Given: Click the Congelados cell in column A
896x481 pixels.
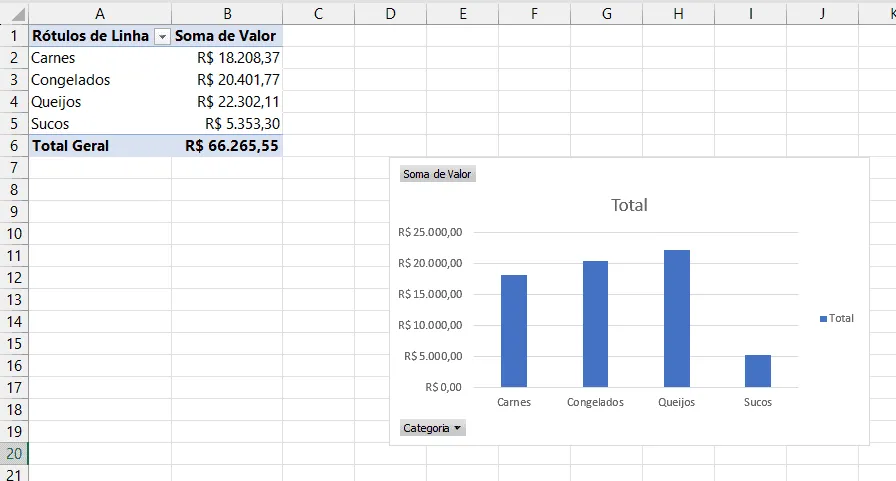Looking at the screenshot, I should (x=100, y=80).
